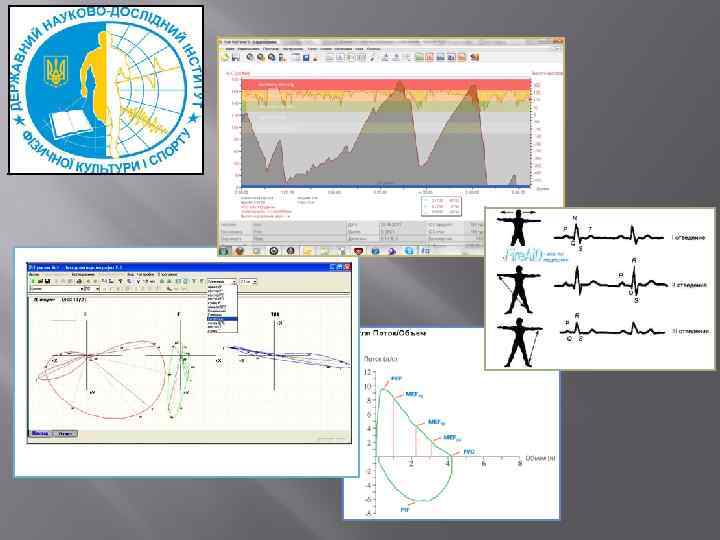Switch to the blue Вектор tab at window bottom
720x540 pixels.
[x=40, y=433]
